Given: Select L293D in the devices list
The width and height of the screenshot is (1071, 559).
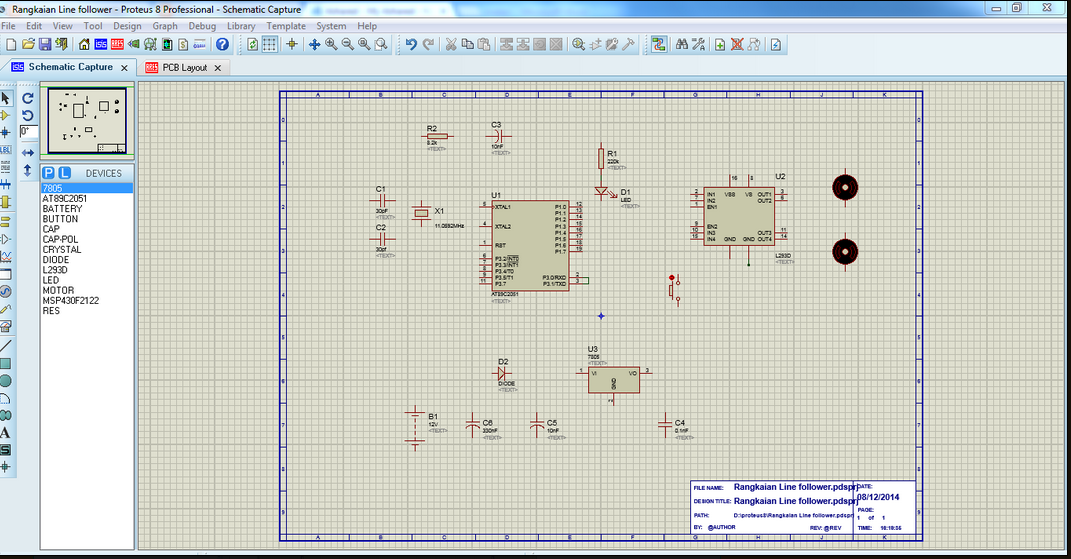Looking at the screenshot, I should (87, 270).
